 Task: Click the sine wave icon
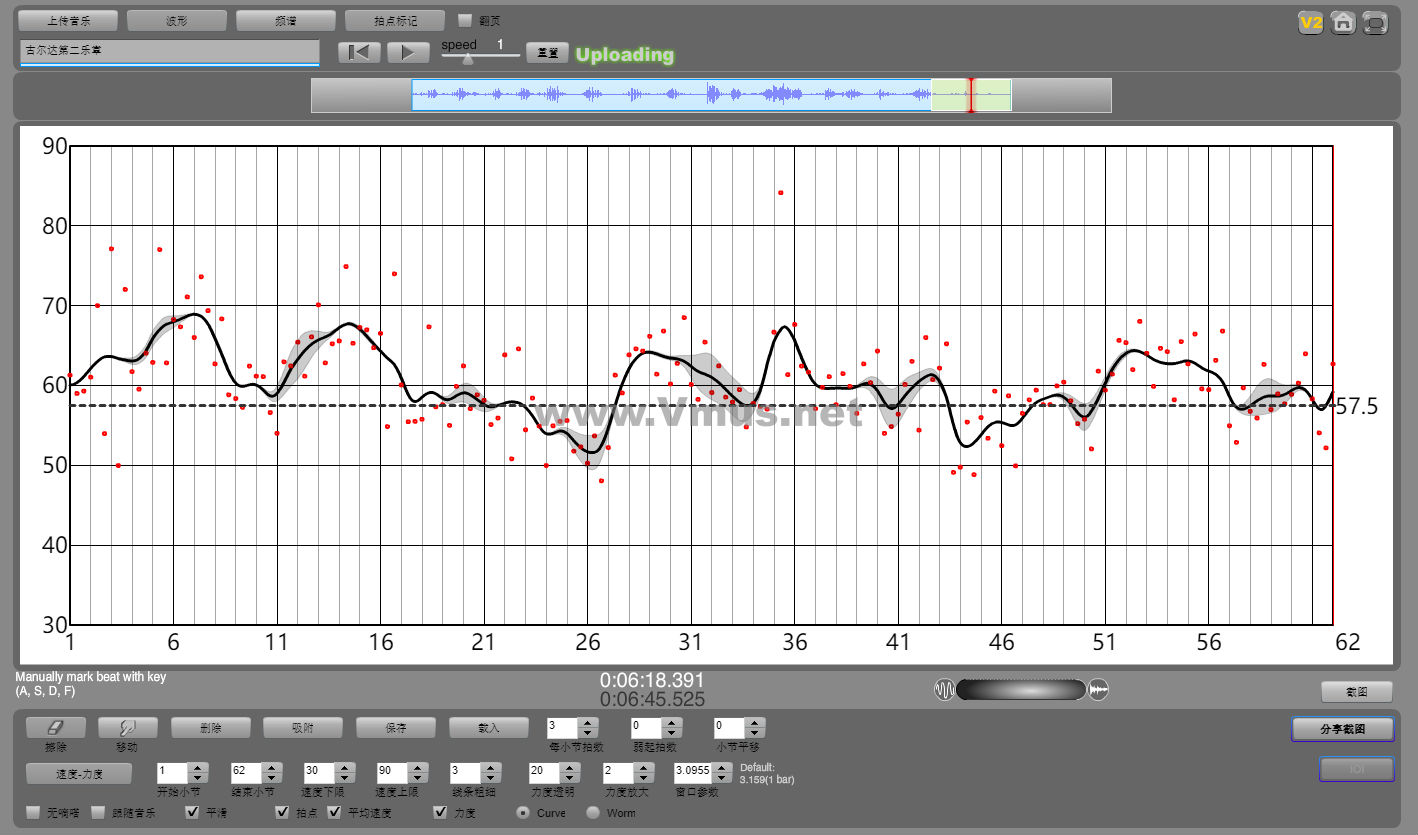tap(945, 690)
